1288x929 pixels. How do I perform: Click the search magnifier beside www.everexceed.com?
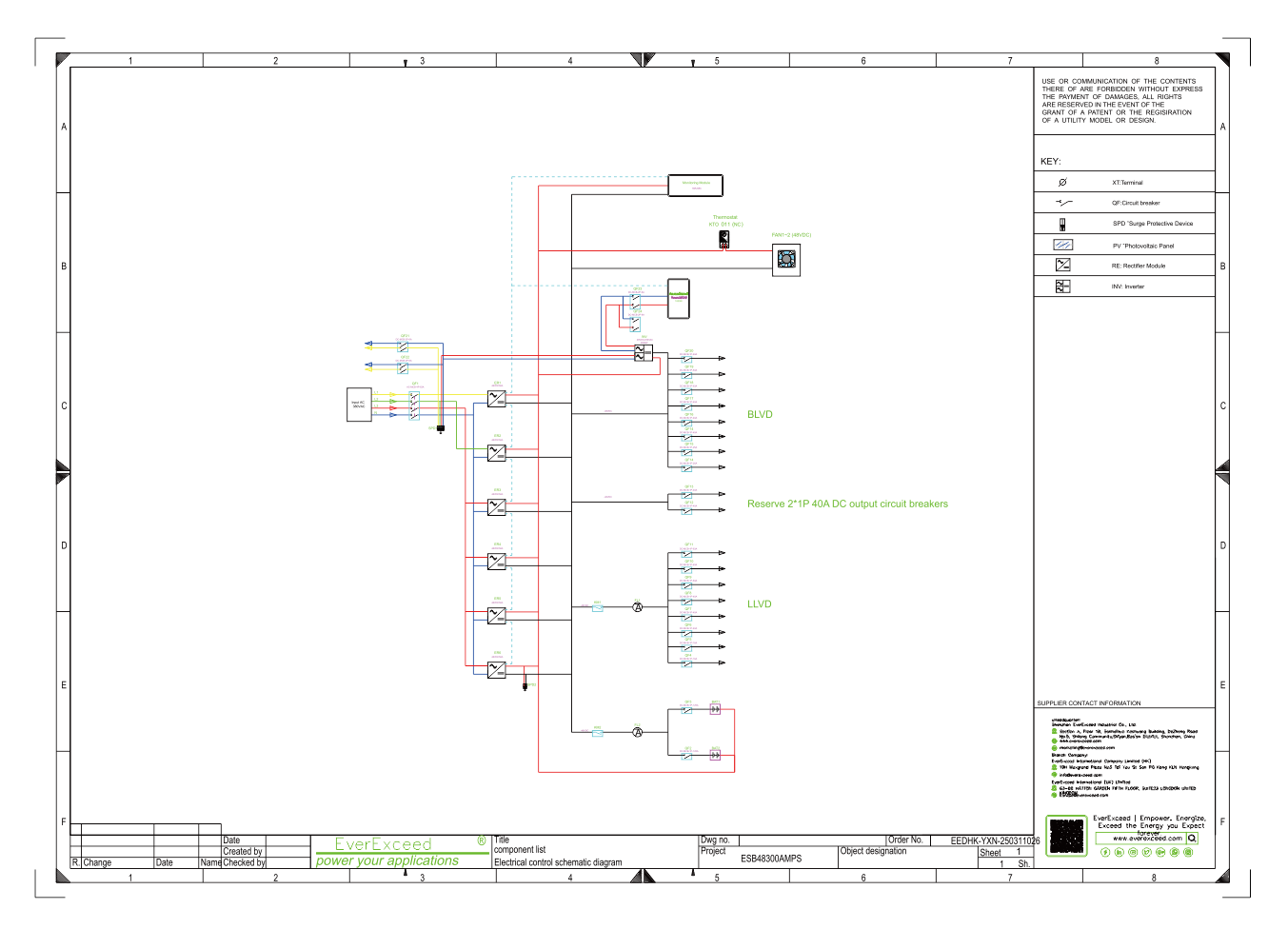1192,839
